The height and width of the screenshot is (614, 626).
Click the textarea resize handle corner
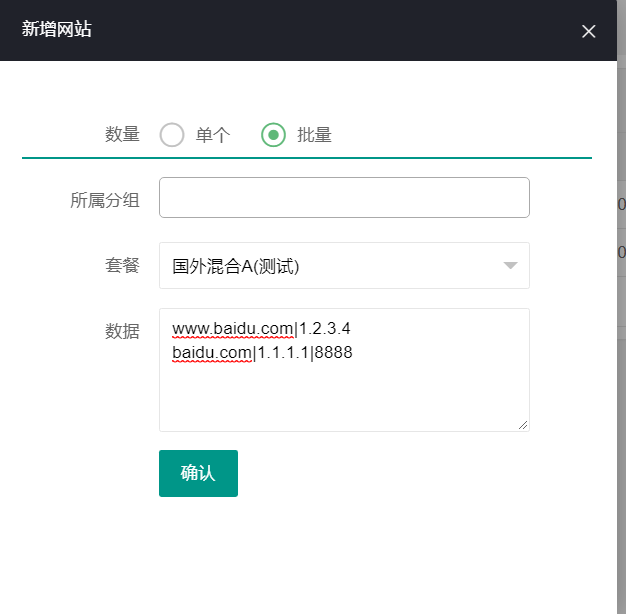click(x=523, y=425)
